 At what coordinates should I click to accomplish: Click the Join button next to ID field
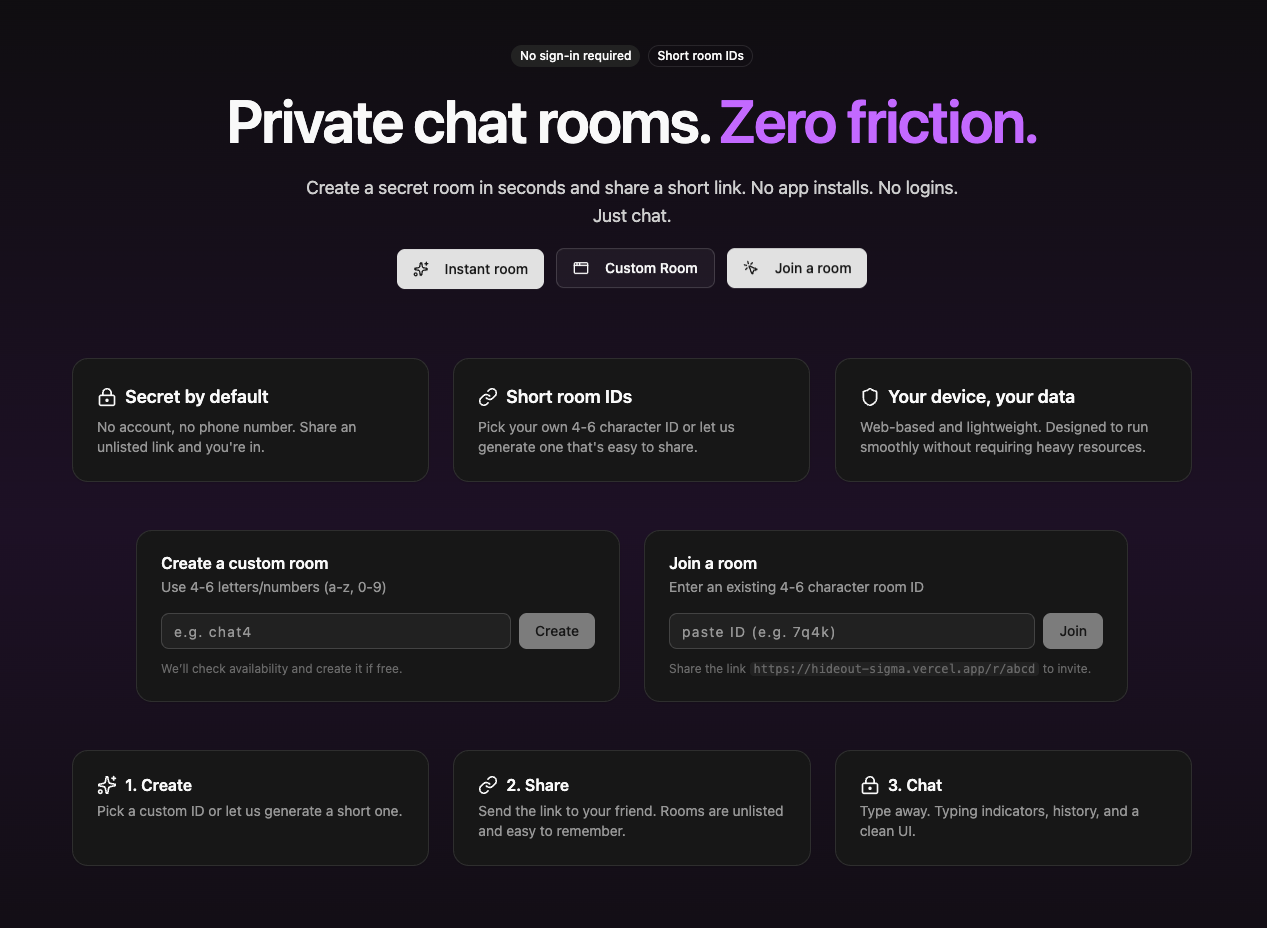[1073, 631]
